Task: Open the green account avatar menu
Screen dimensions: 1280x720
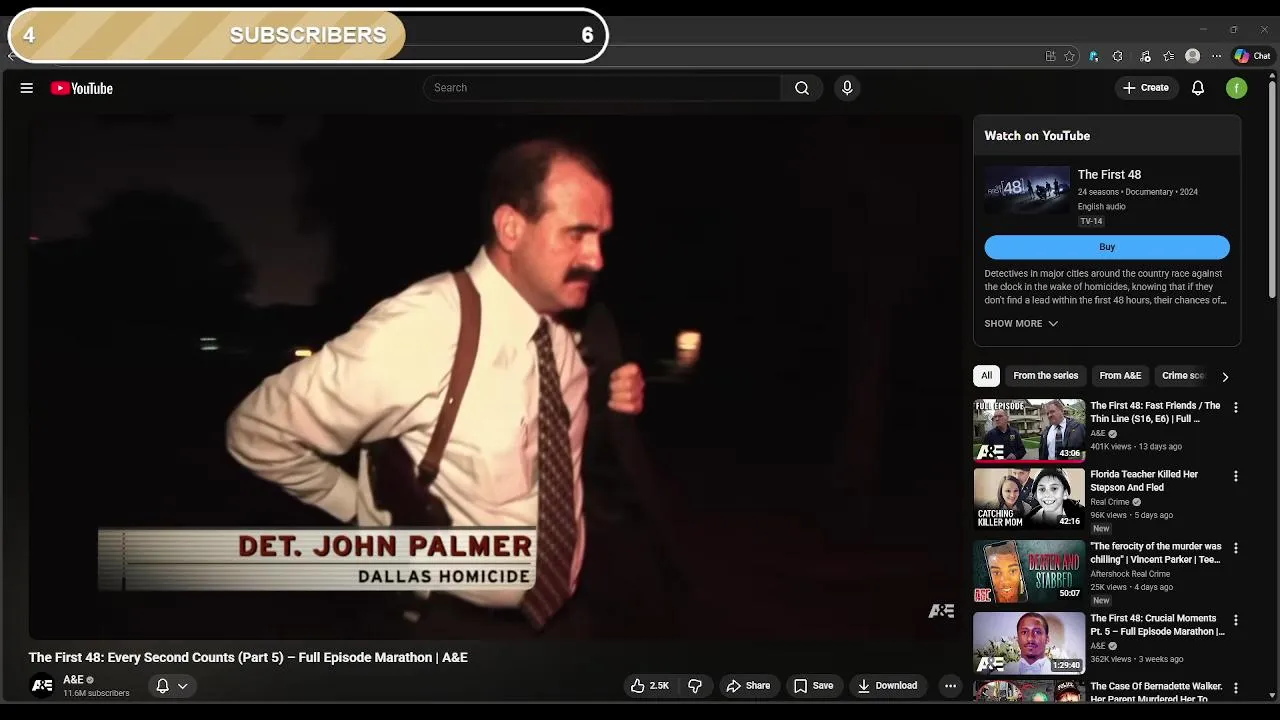Action: point(1237,88)
